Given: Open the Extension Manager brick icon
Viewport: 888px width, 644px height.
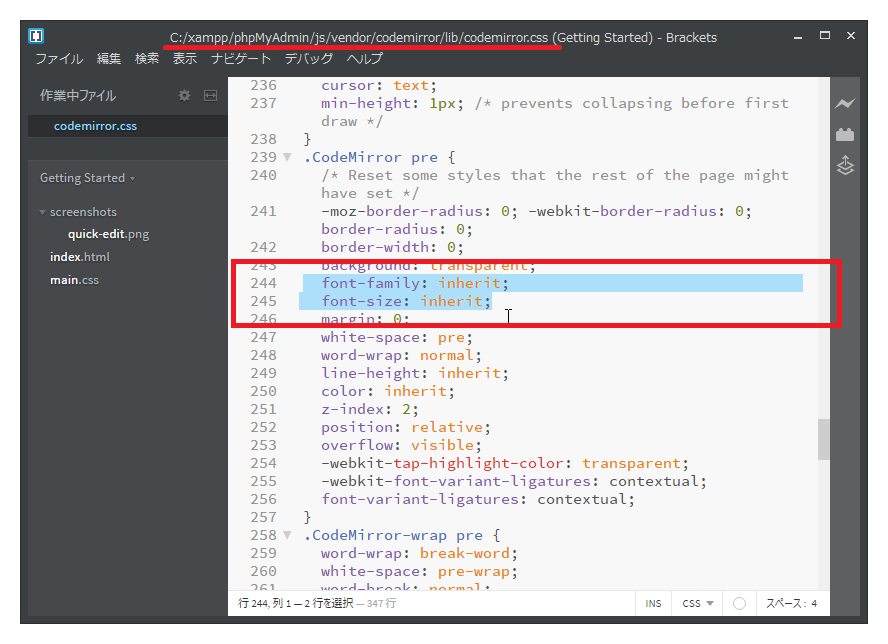Looking at the screenshot, I should point(846,134).
